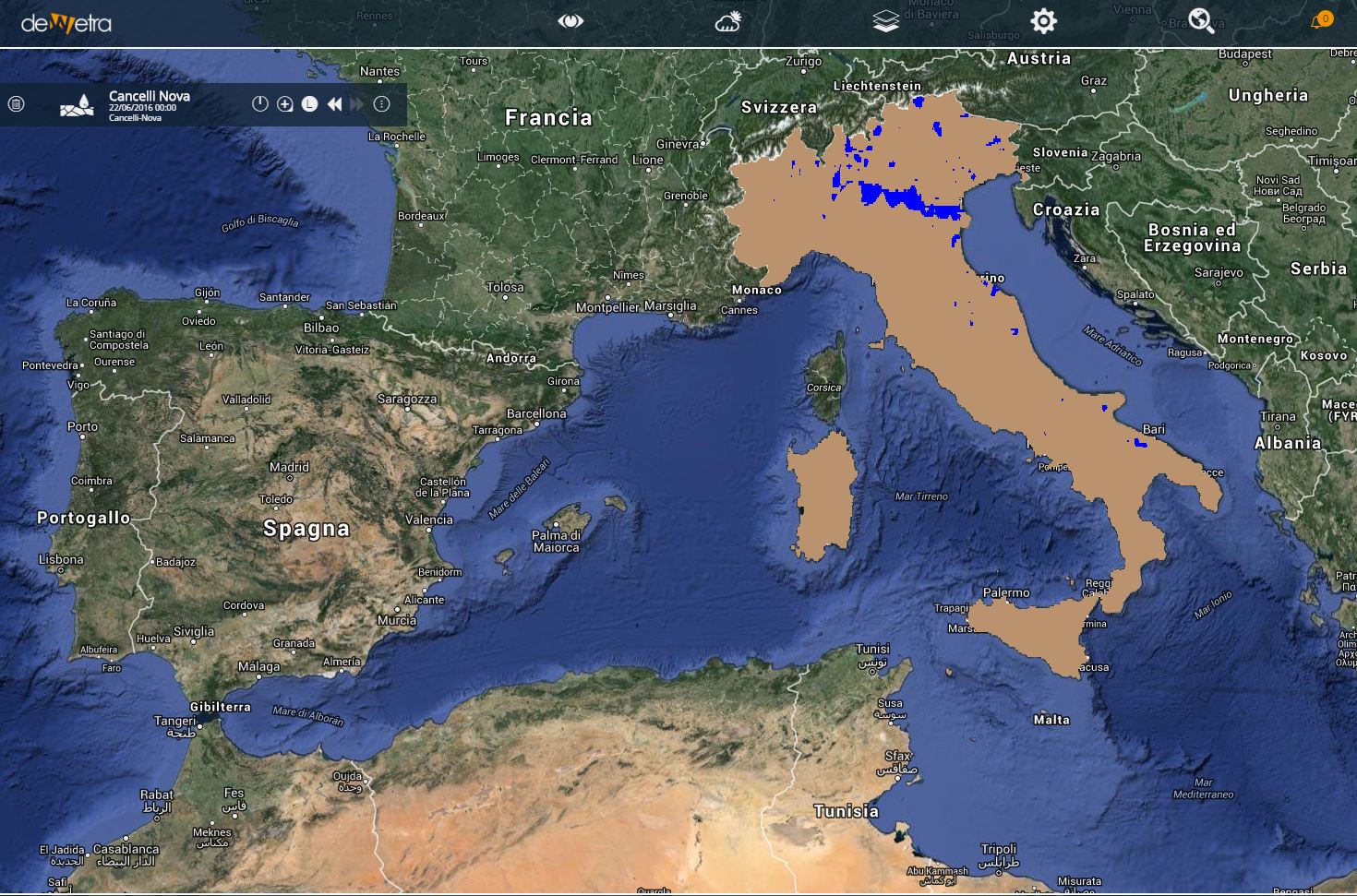
Task: Click the Malta map label
Action: pyautogui.click(x=1051, y=720)
